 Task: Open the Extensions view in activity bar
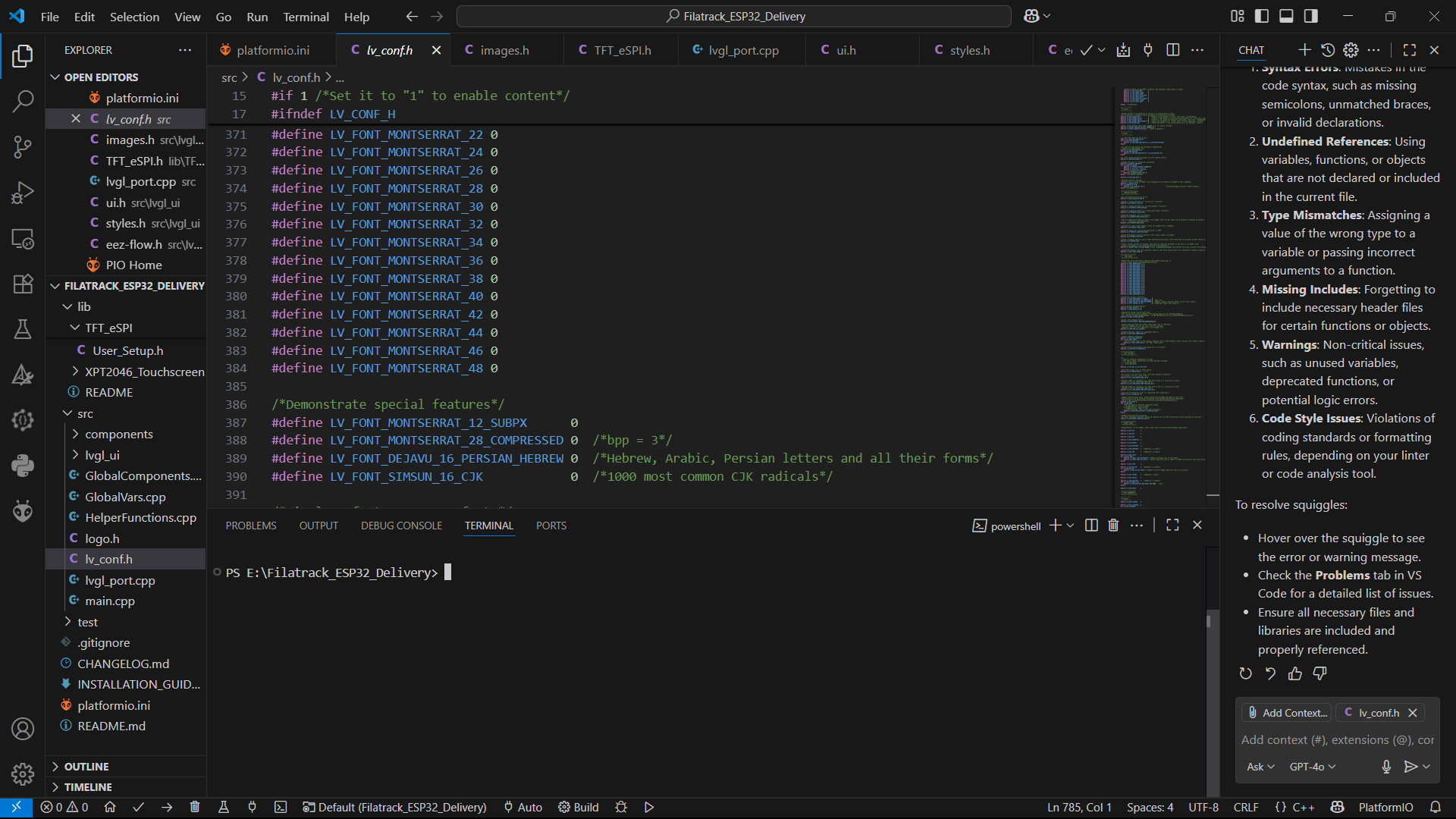pyautogui.click(x=23, y=284)
